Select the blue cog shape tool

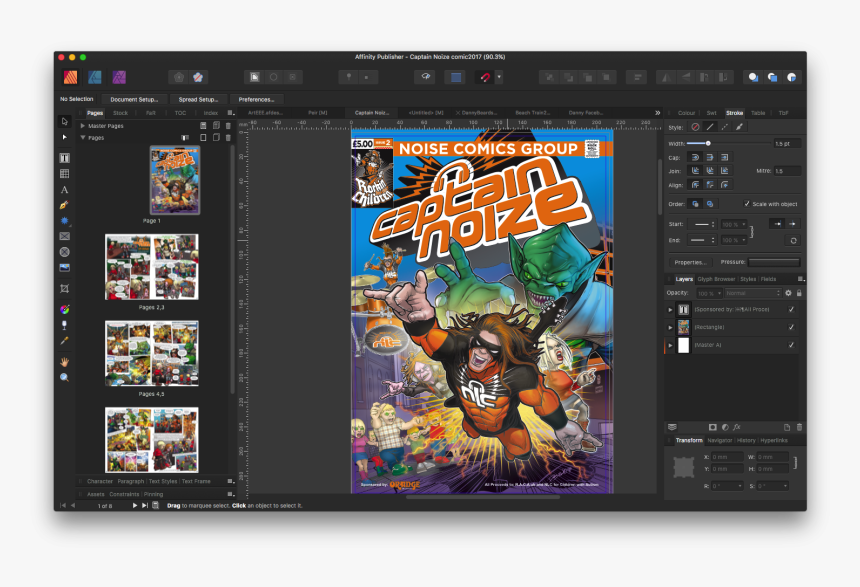pyautogui.click(x=64, y=221)
